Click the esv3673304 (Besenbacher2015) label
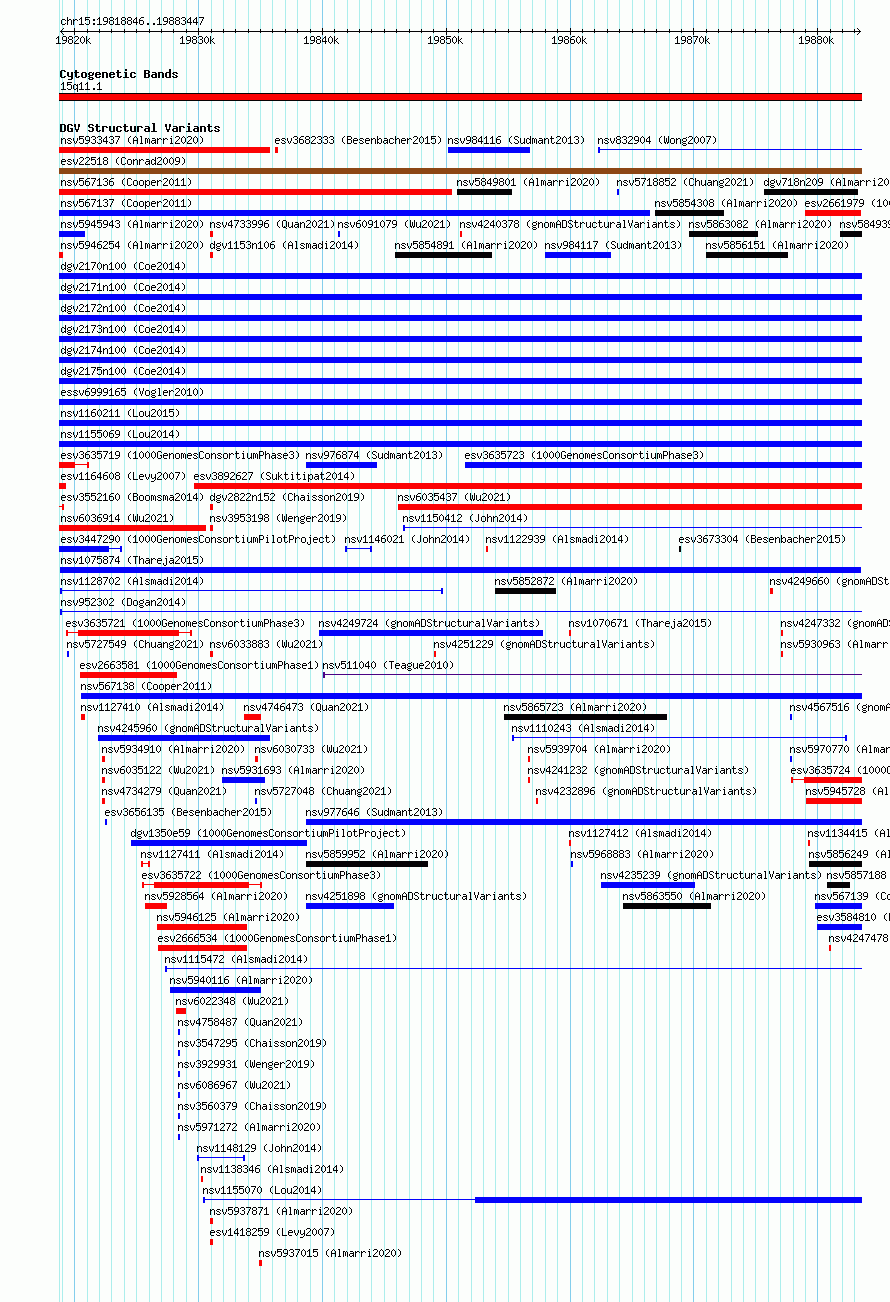 tap(762, 539)
